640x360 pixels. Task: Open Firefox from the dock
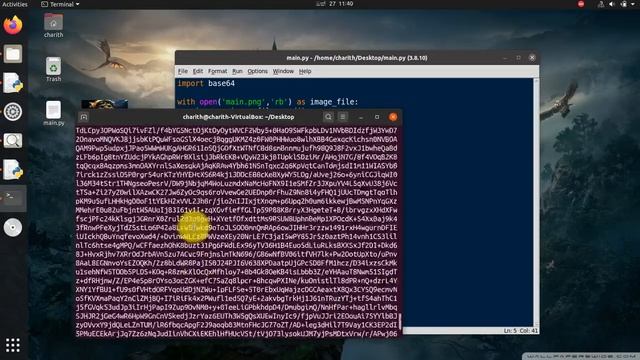(13, 25)
